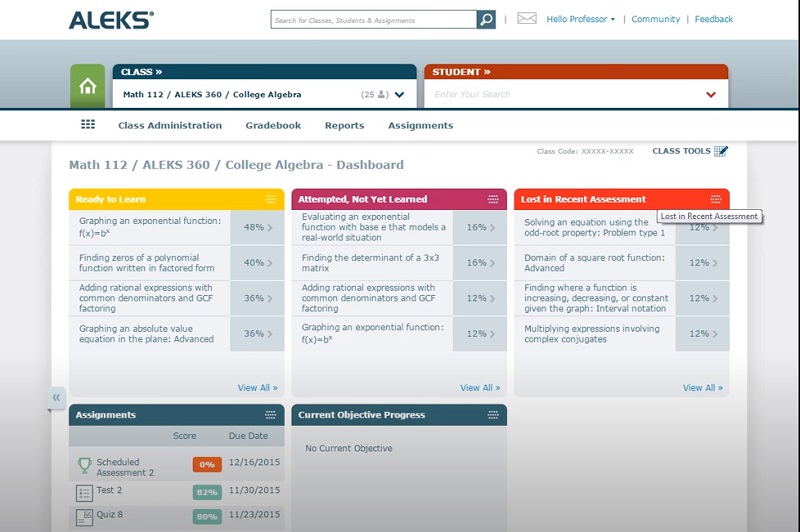800x532 pixels.
Task: Click the 82% score badge for Test 2
Action: click(x=207, y=492)
